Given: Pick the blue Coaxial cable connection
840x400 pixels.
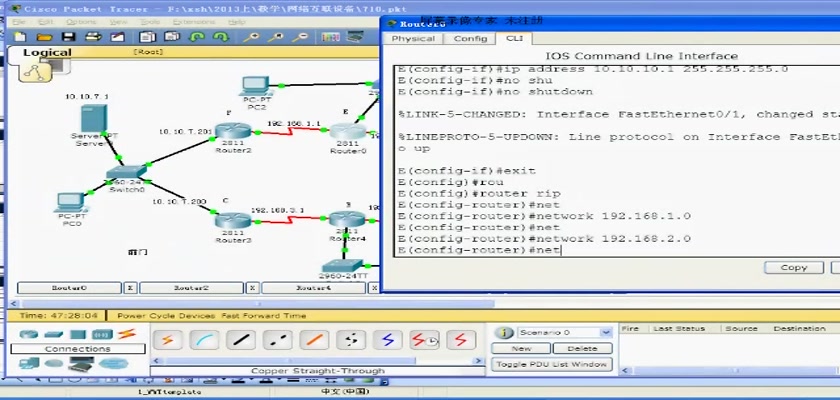Looking at the screenshot, I should pos(387,339).
